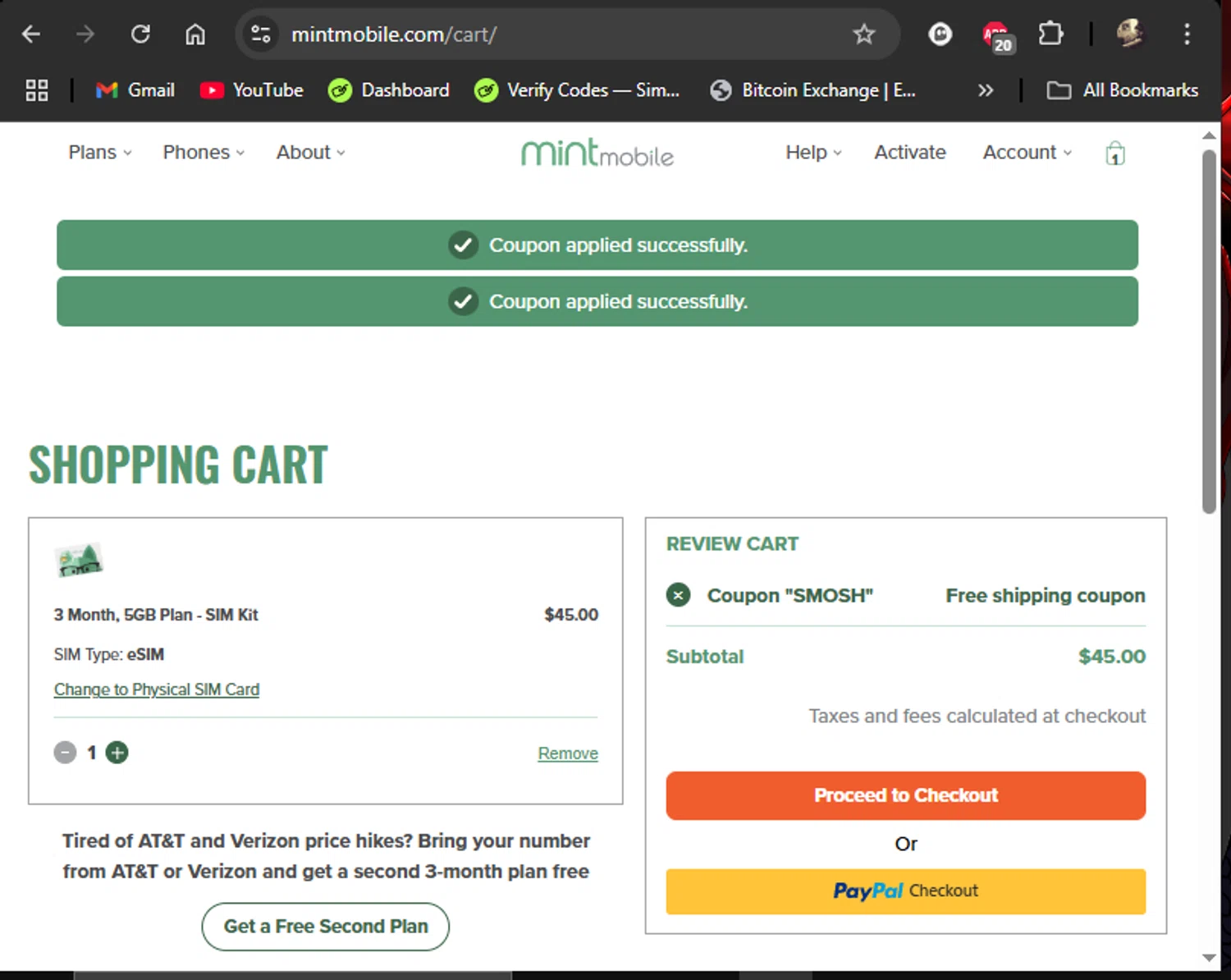Click the Subtotal $45.00 amount
Image resolution: width=1231 pixels, height=980 pixels.
tap(1112, 657)
